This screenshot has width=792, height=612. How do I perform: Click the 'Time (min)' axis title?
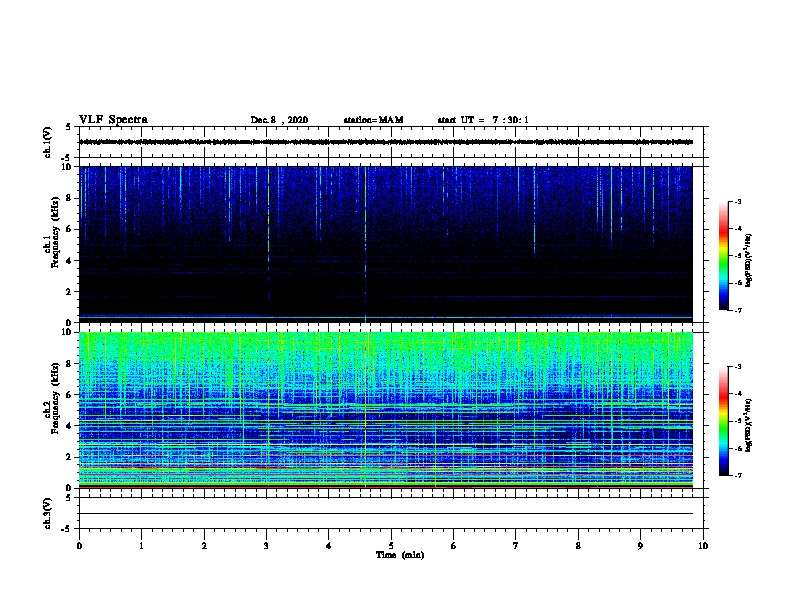(x=400, y=555)
